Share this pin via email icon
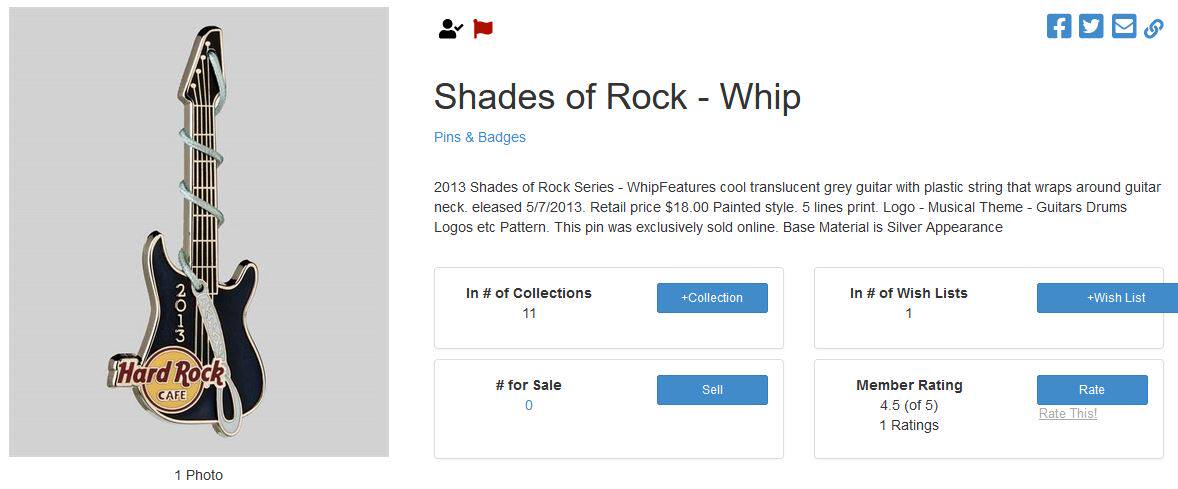The width and height of the screenshot is (1178, 489). (x=1124, y=27)
